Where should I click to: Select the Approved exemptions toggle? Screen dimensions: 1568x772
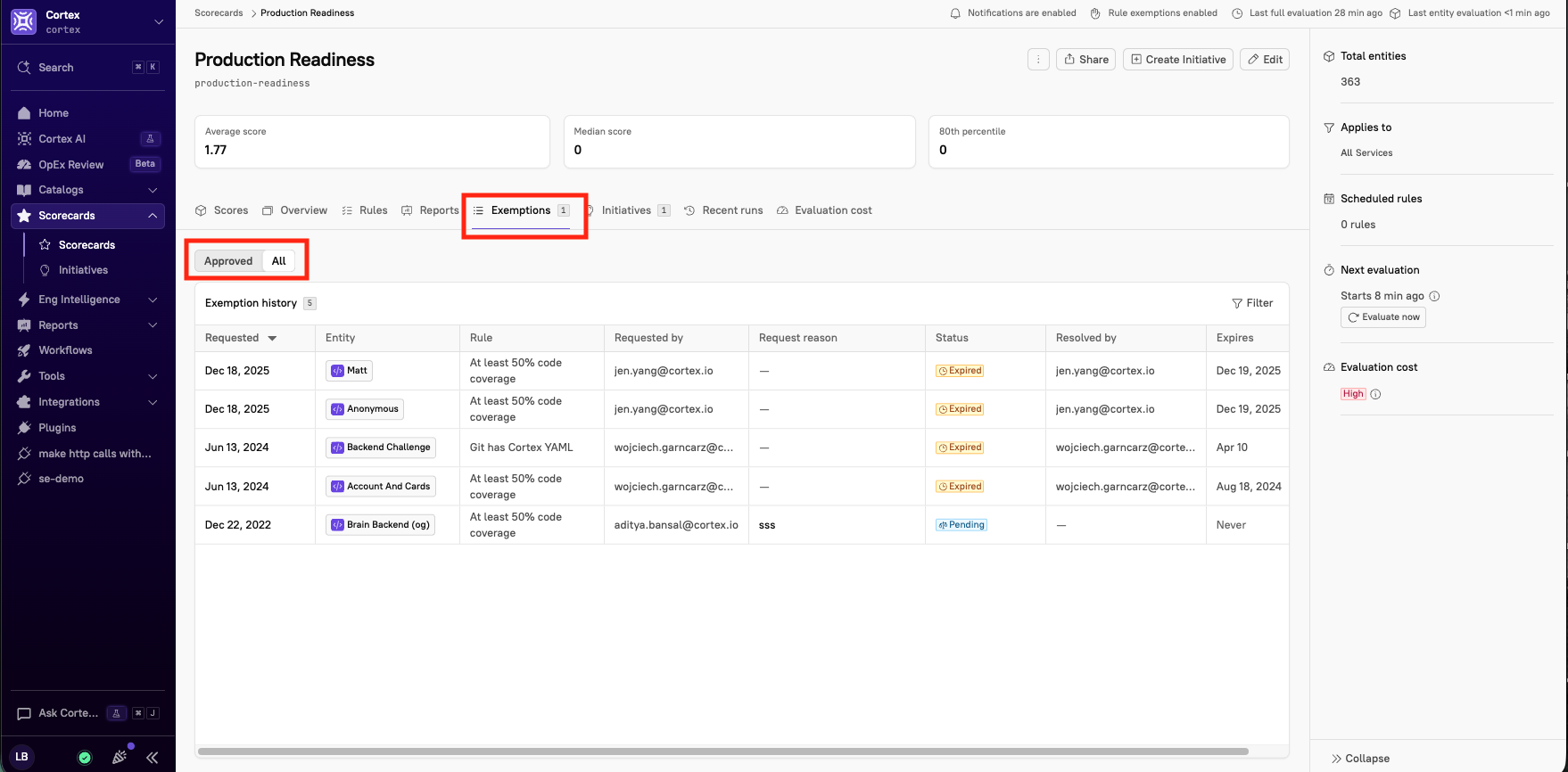click(x=228, y=261)
